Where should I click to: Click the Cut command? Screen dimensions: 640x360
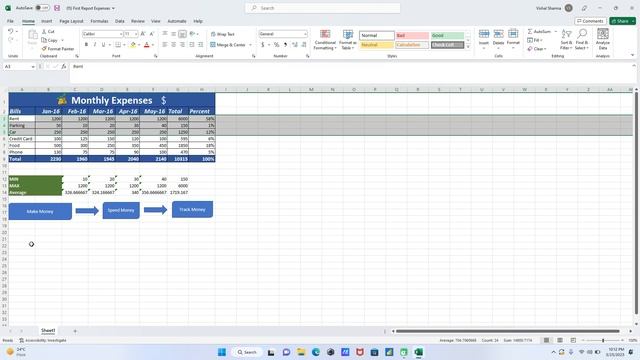[x=48, y=31]
